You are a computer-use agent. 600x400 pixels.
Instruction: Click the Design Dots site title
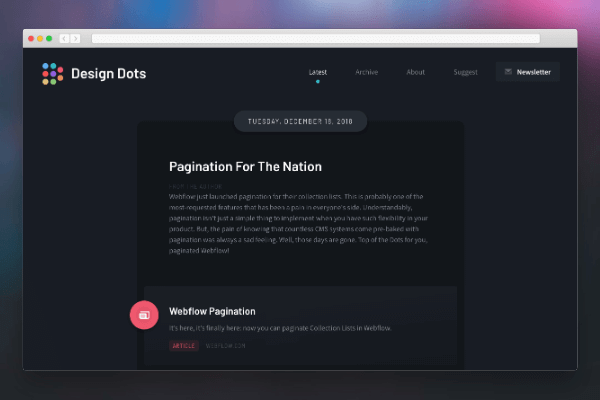[107, 73]
